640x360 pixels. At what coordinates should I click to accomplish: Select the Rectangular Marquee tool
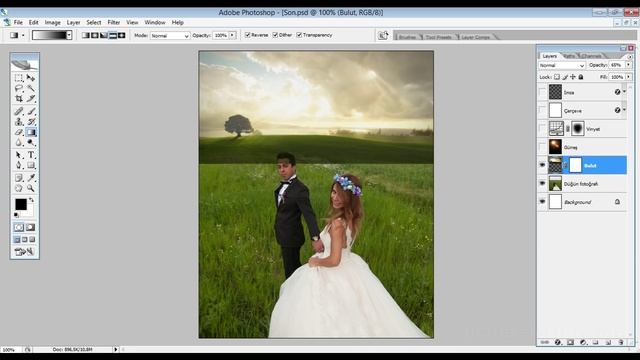[19, 78]
